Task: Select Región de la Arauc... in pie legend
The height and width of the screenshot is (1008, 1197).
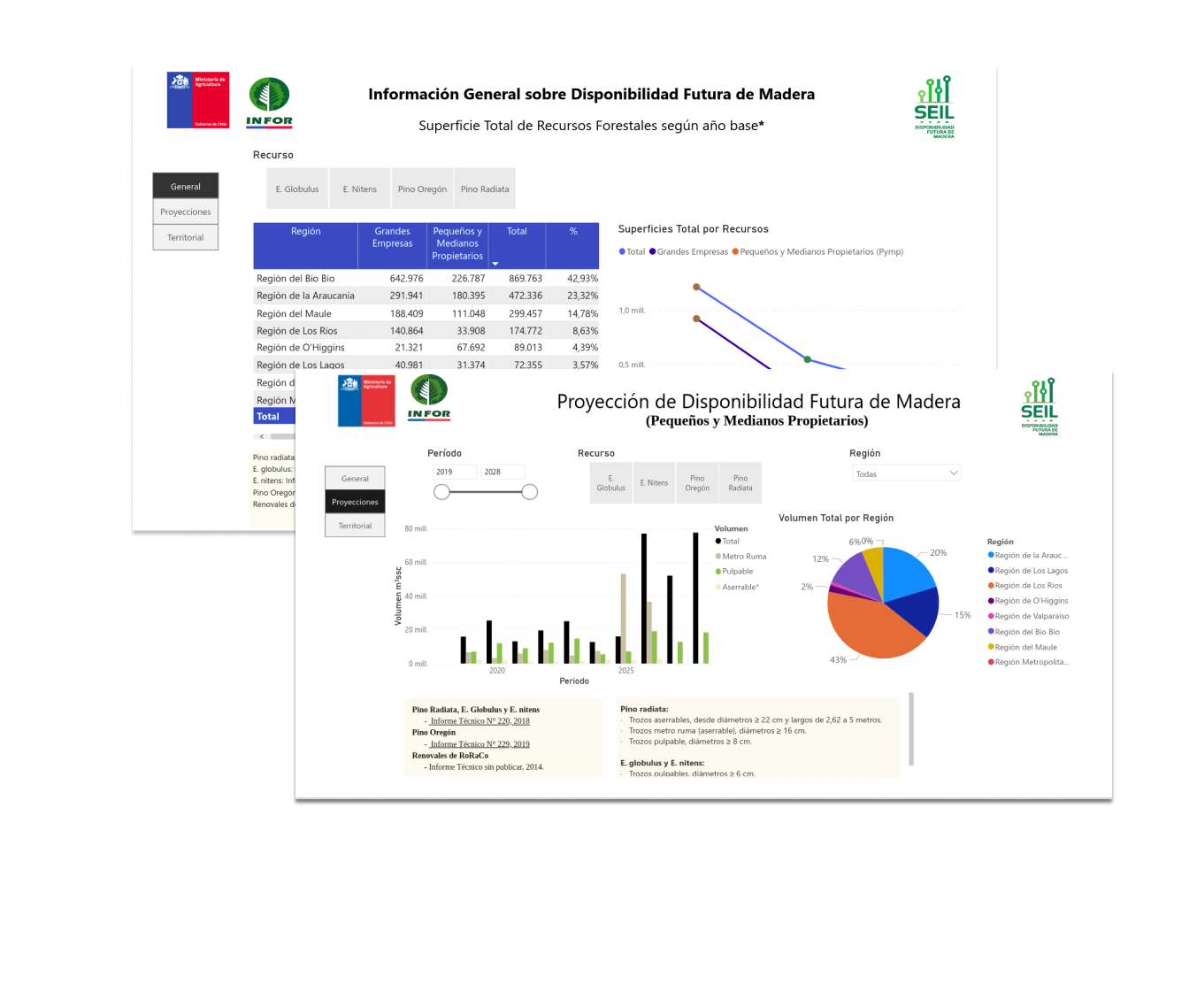Action: click(x=1028, y=556)
